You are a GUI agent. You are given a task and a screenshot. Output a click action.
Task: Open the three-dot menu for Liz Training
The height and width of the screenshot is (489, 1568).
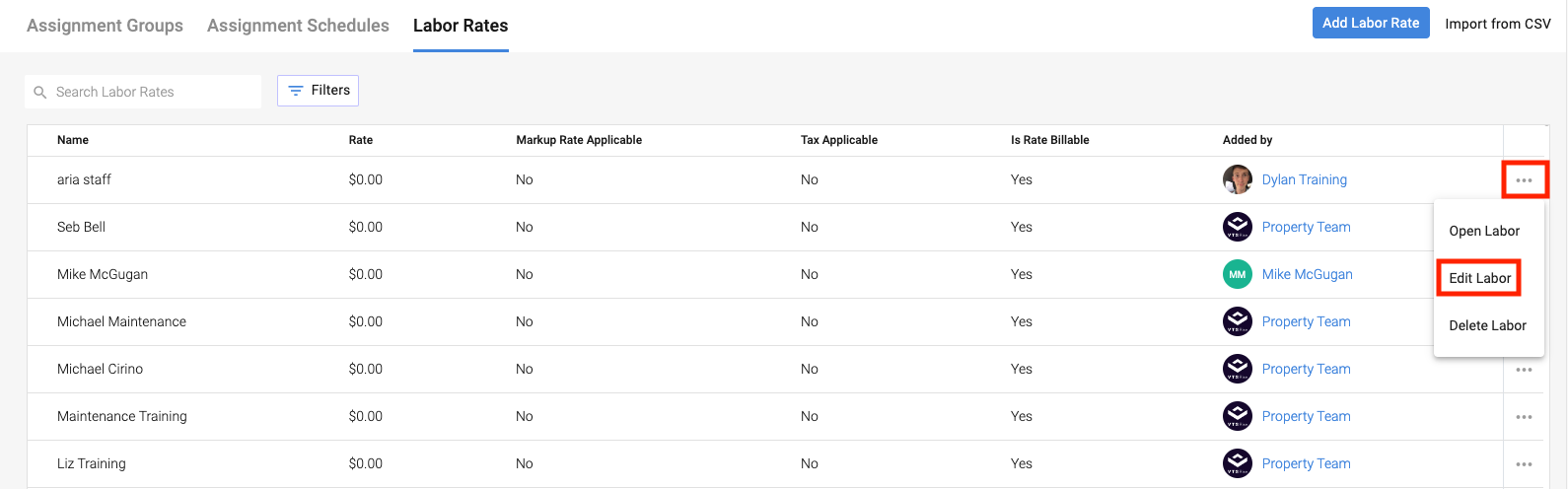1524,464
